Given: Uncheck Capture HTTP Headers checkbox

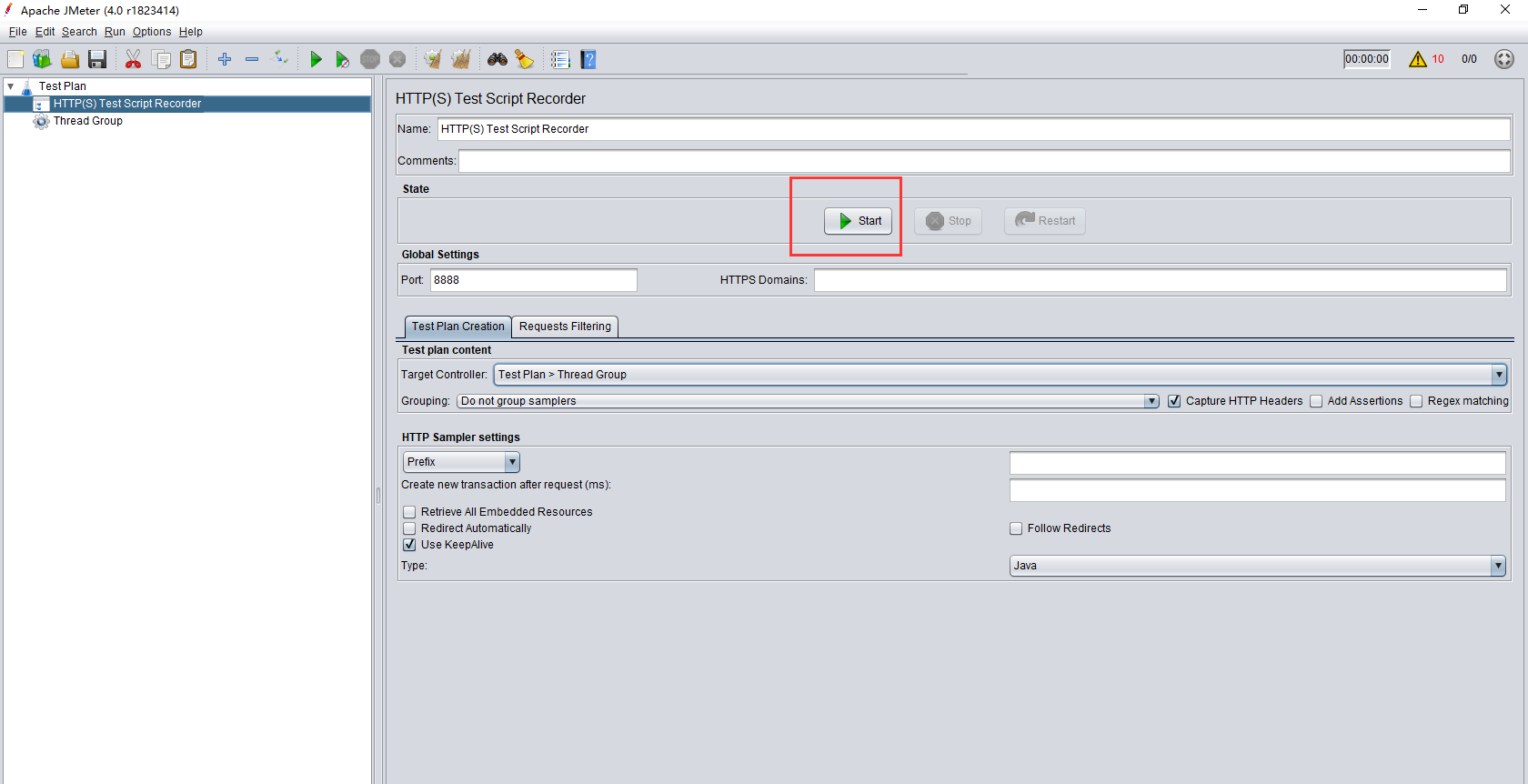Looking at the screenshot, I should tap(1174, 401).
